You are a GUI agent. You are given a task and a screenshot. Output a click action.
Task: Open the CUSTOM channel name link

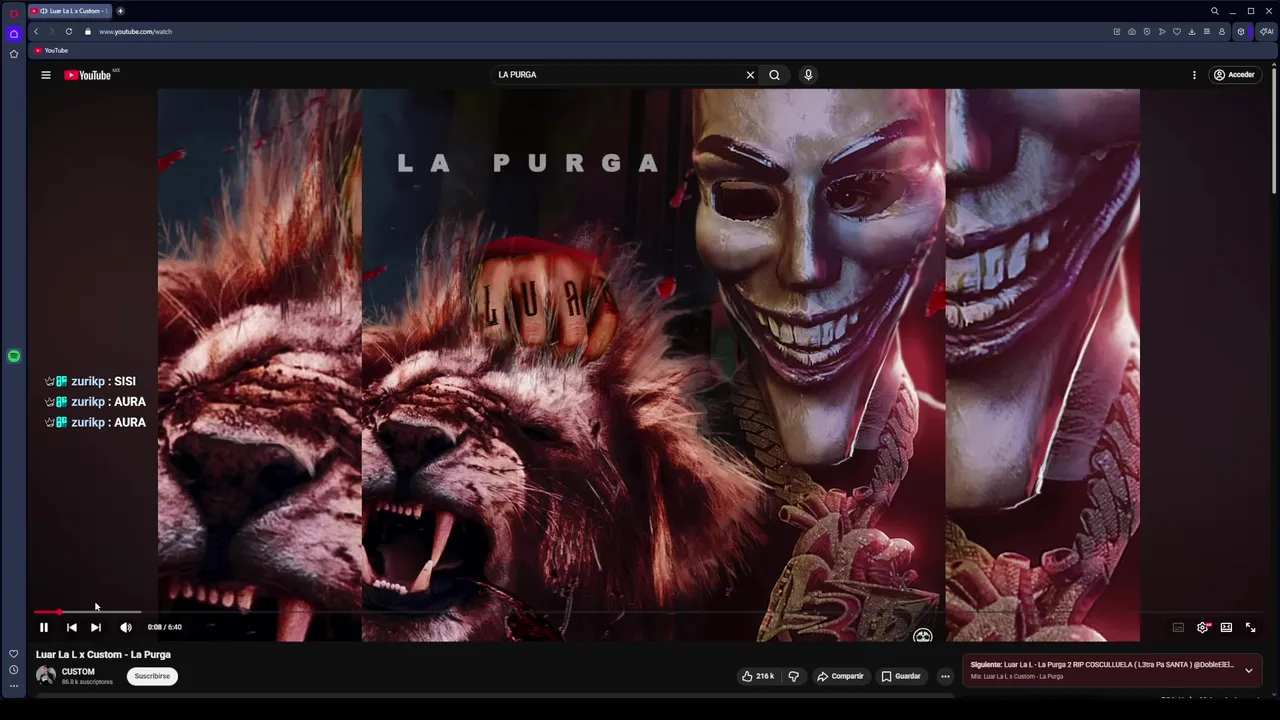78,672
